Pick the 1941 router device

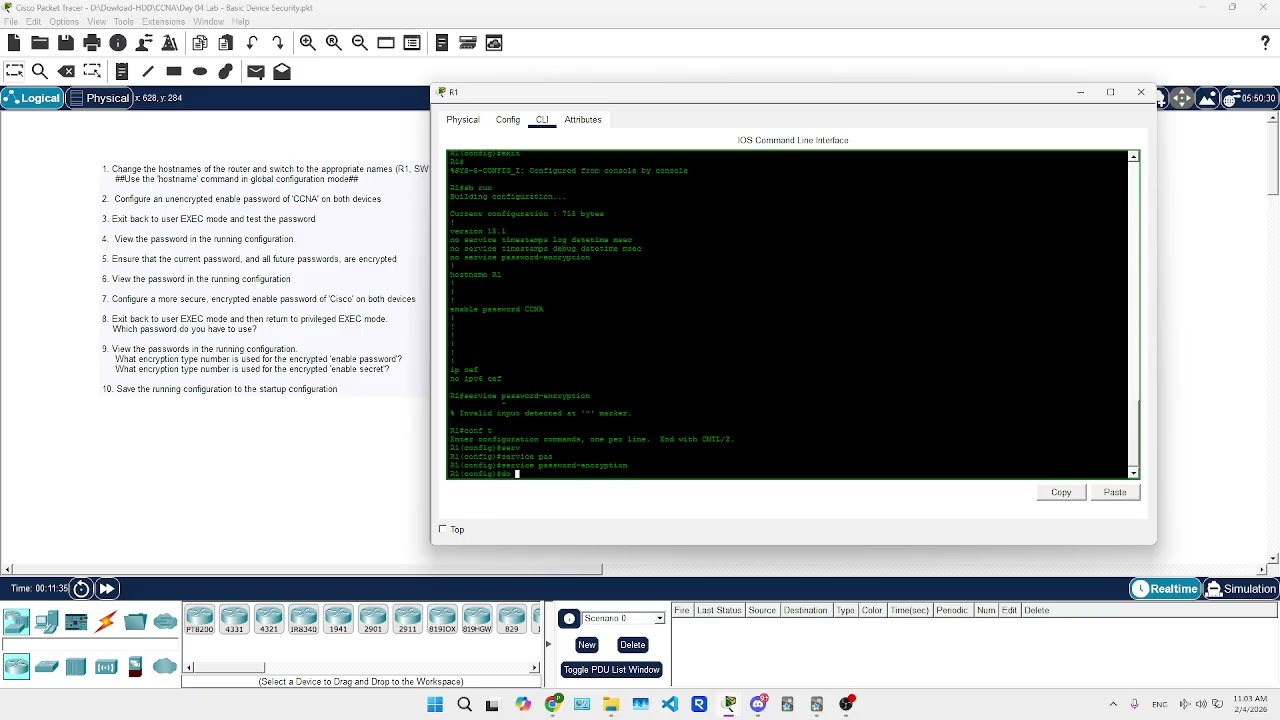click(338, 620)
